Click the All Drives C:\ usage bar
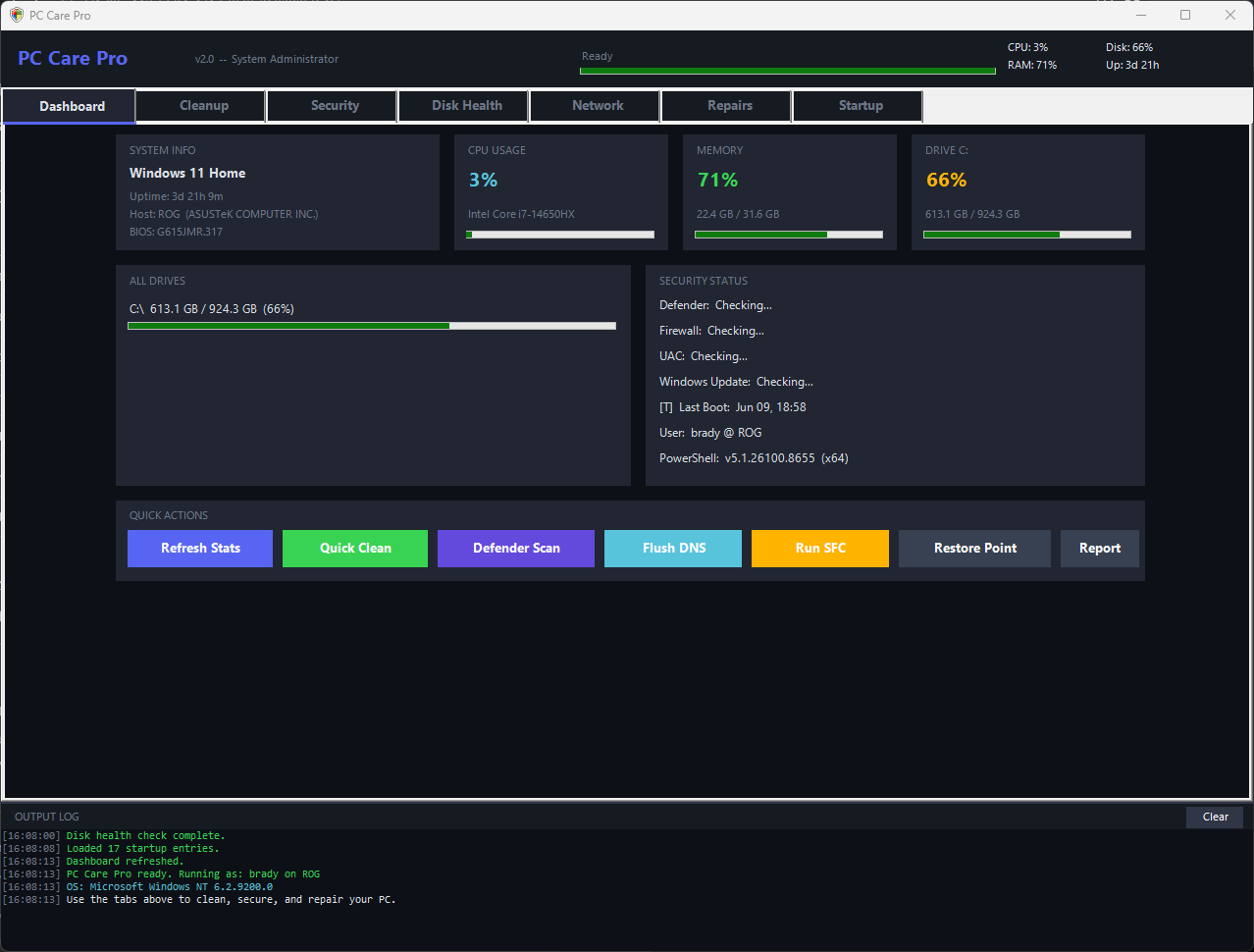The image size is (1254, 952). 372,326
